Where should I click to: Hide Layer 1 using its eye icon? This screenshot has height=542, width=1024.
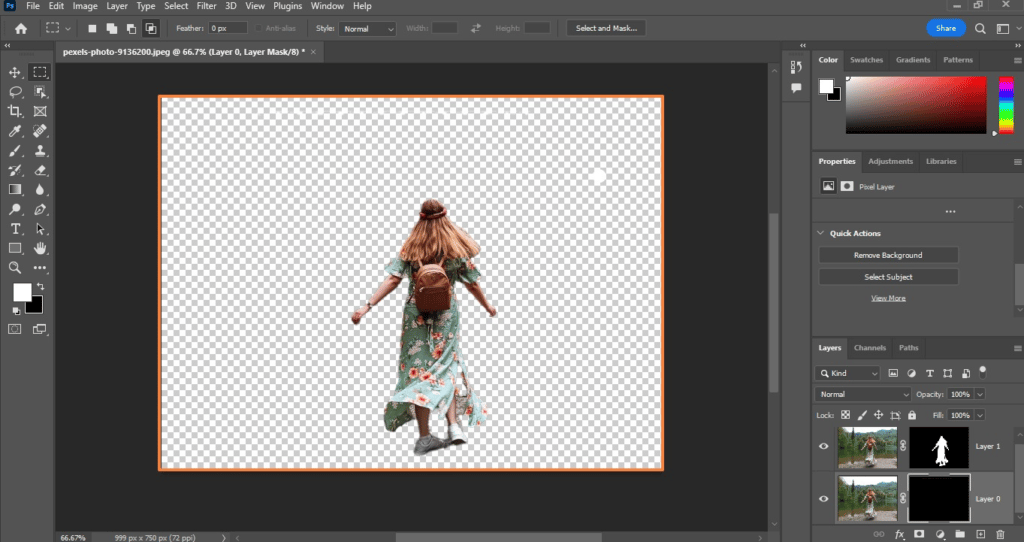[824, 446]
